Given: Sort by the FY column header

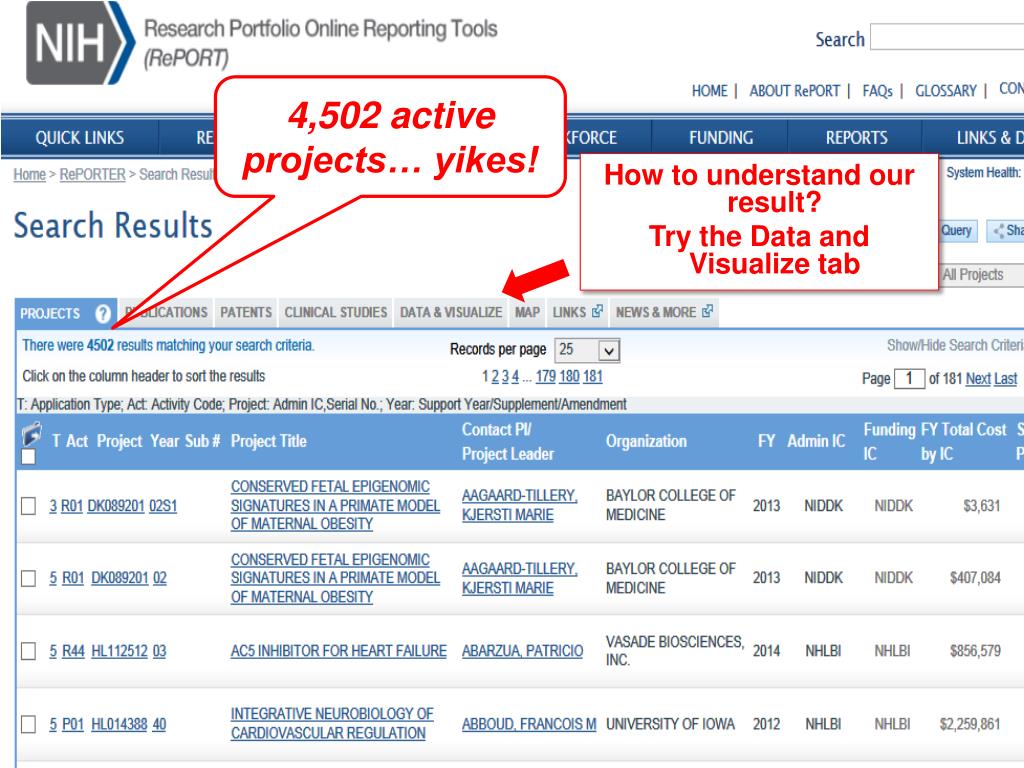Looking at the screenshot, I should pyautogui.click(x=766, y=441).
